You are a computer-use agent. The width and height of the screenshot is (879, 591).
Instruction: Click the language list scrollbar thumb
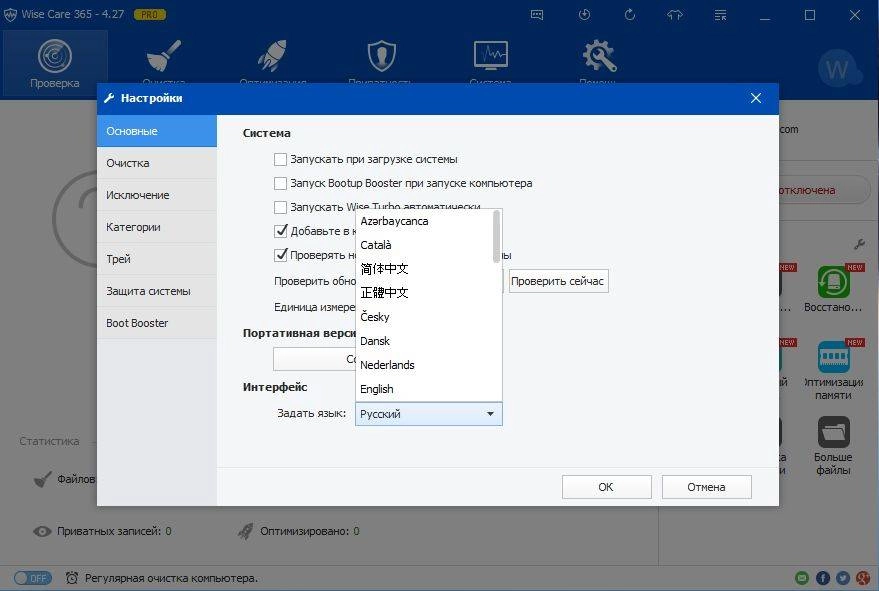pos(496,236)
